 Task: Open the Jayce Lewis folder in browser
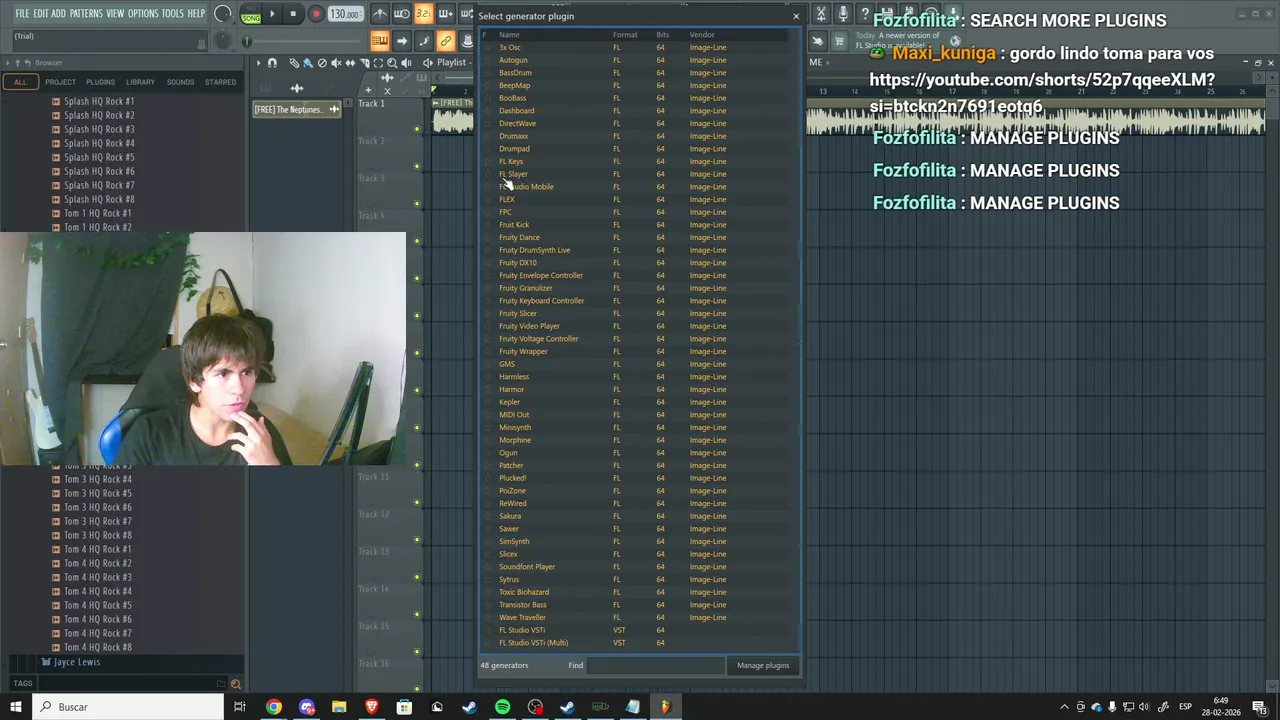[76, 662]
